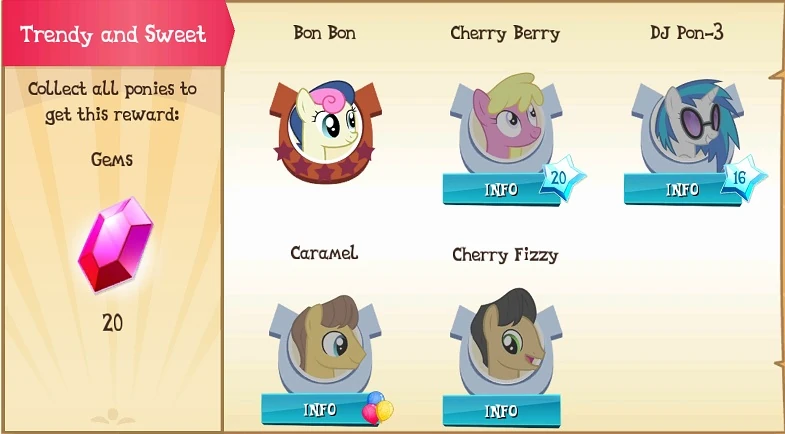Click Bon Bon's pony portrait

click(325, 131)
